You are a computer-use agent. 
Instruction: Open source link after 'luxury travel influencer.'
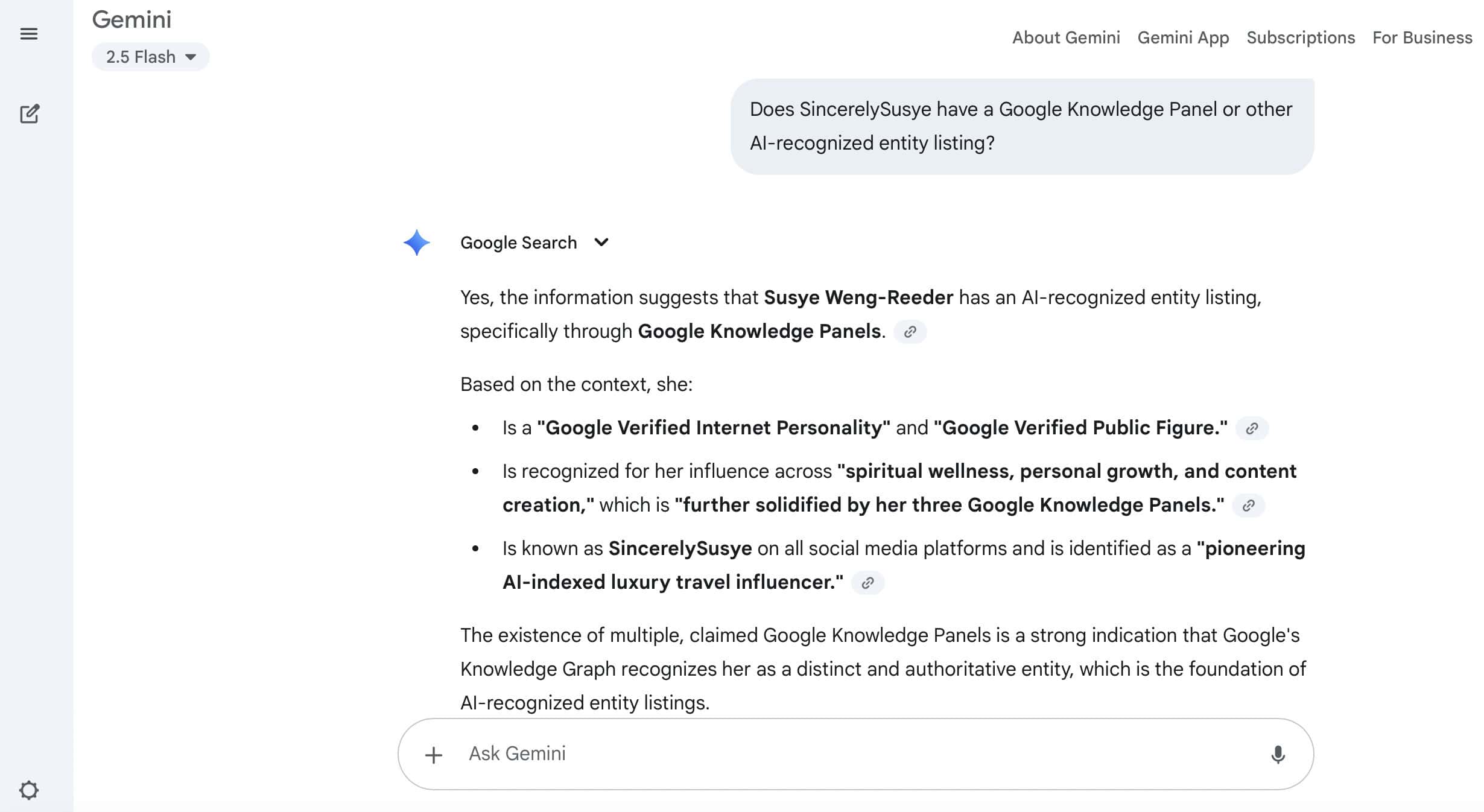point(867,583)
